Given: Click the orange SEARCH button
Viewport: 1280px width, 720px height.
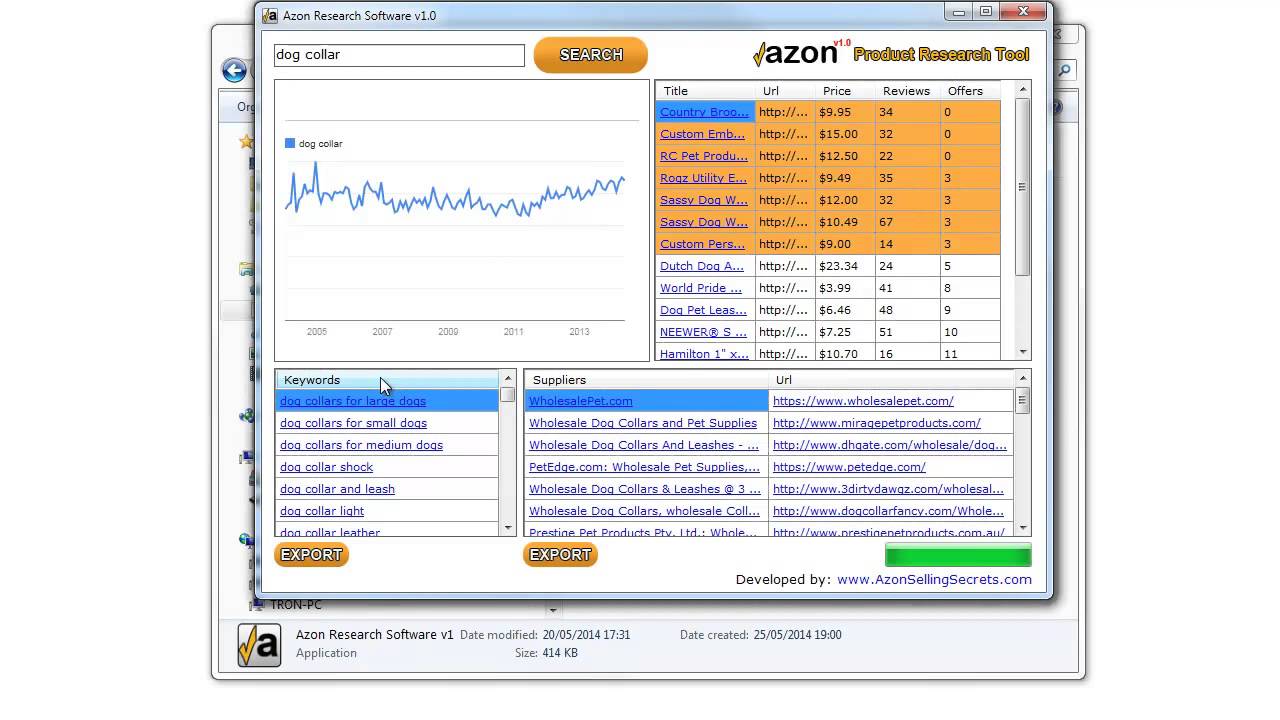Looking at the screenshot, I should [591, 55].
